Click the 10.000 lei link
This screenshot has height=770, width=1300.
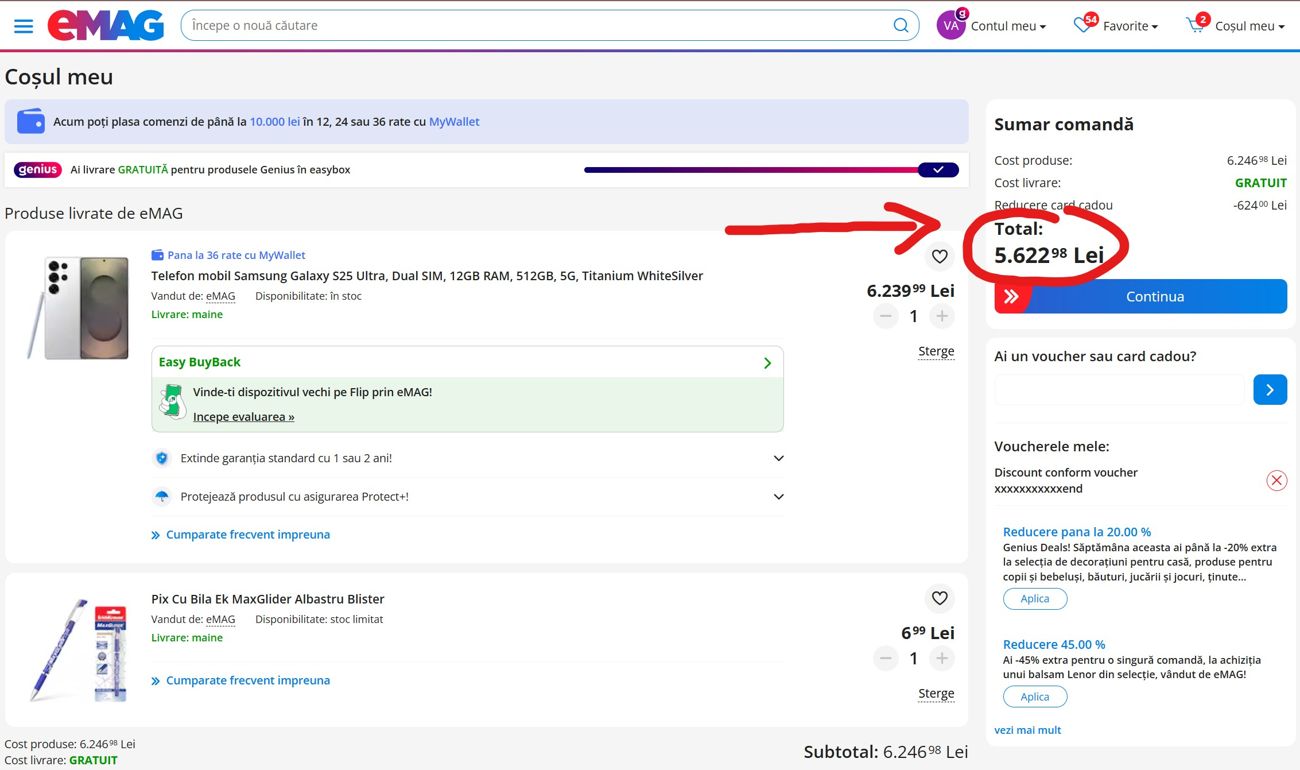[275, 122]
